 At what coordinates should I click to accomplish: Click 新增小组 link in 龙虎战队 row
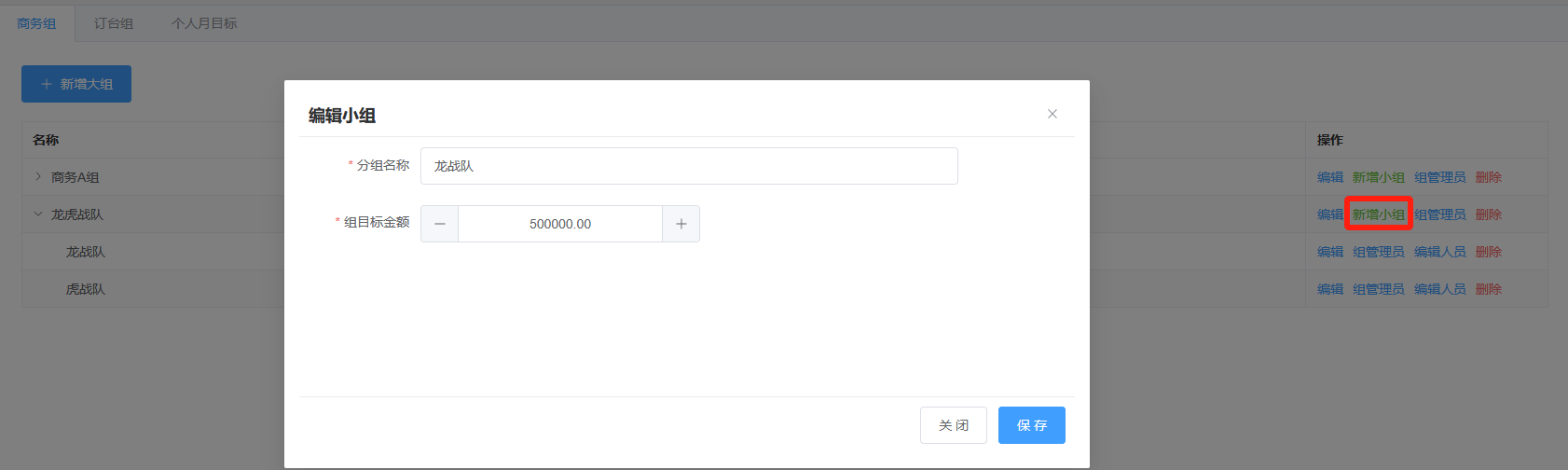[x=1378, y=214]
